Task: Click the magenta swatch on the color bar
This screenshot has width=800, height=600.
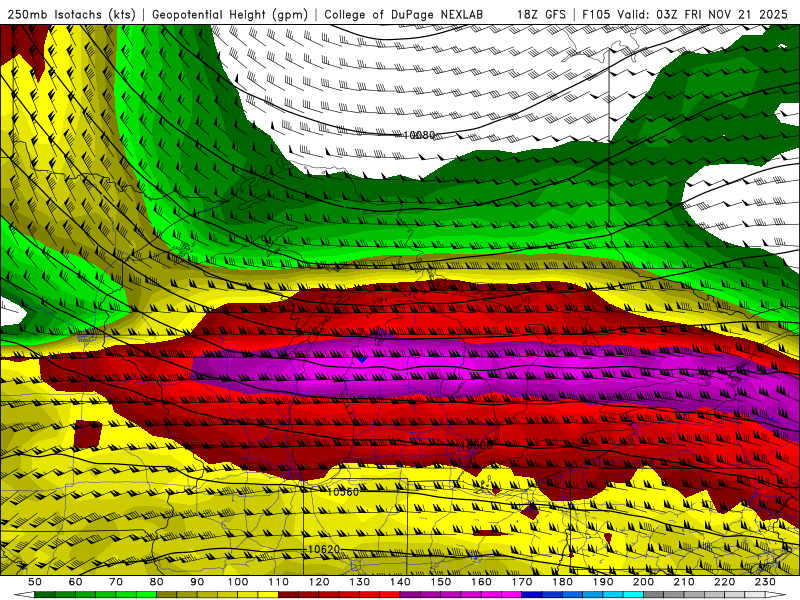Action: 511,594
